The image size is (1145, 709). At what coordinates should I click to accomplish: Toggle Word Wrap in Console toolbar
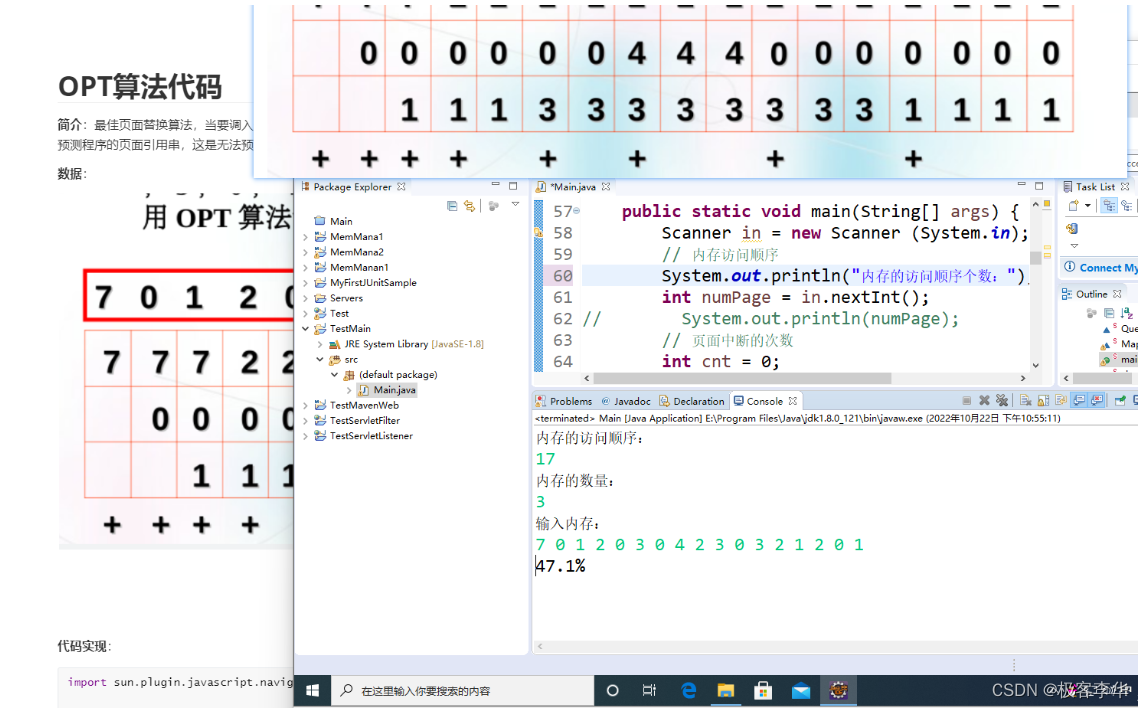click(x=1061, y=401)
